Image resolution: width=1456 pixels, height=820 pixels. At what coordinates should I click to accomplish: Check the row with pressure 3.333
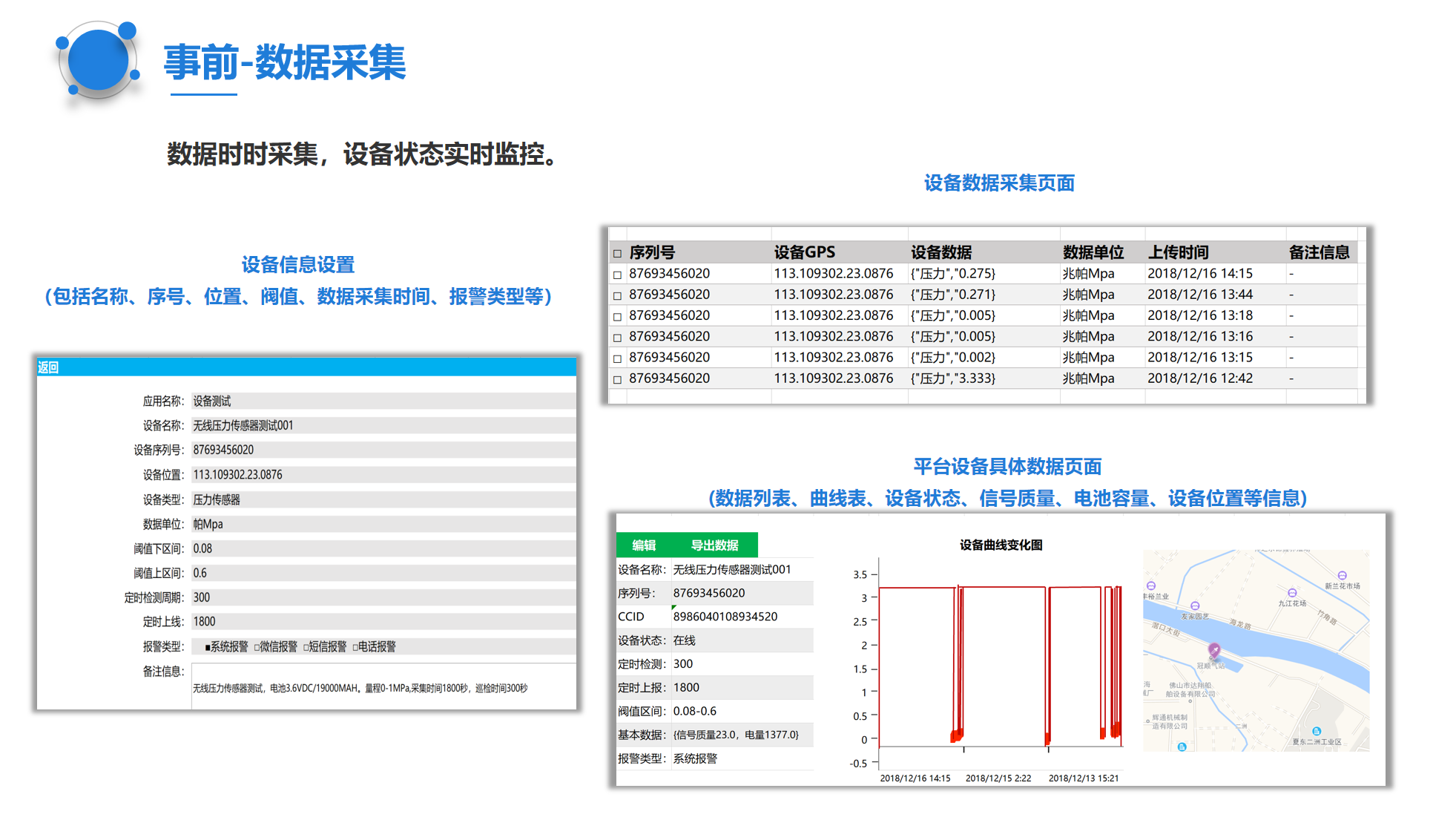[x=617, y=379]
